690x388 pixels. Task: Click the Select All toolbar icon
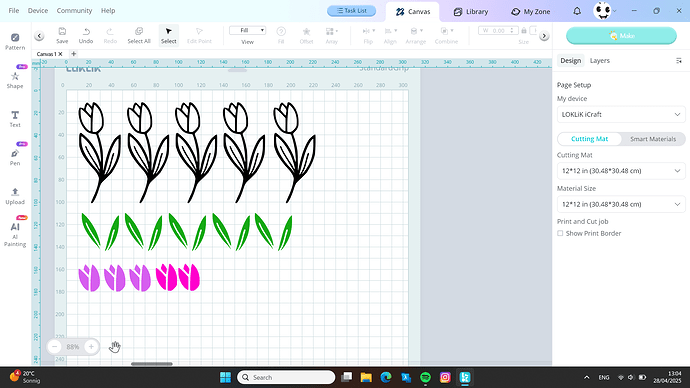coord(139,35)
